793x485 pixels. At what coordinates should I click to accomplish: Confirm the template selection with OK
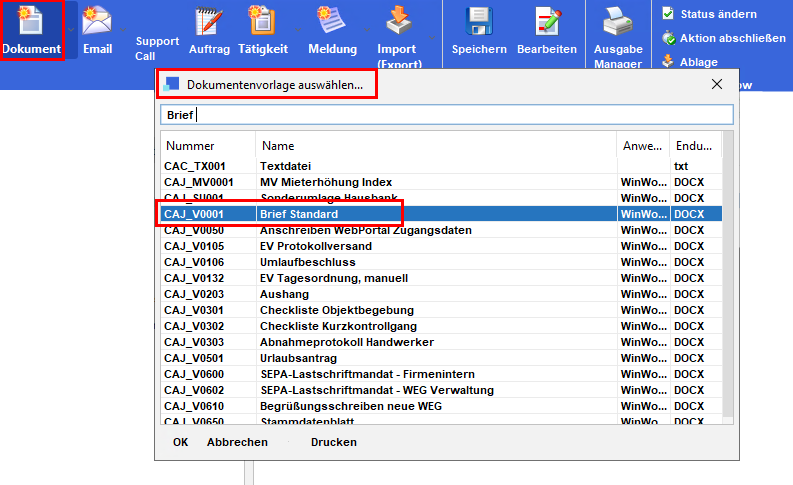180,442
